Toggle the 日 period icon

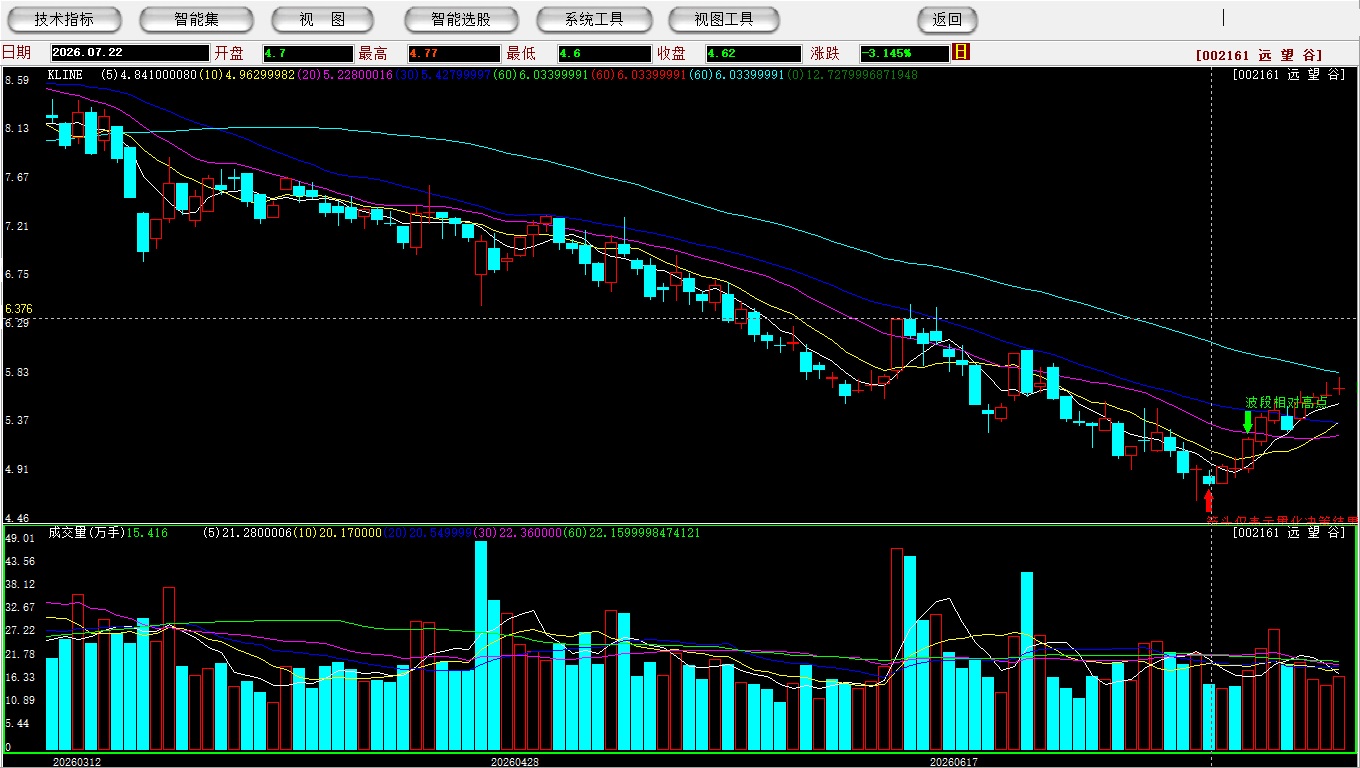(x=961, y=52)
